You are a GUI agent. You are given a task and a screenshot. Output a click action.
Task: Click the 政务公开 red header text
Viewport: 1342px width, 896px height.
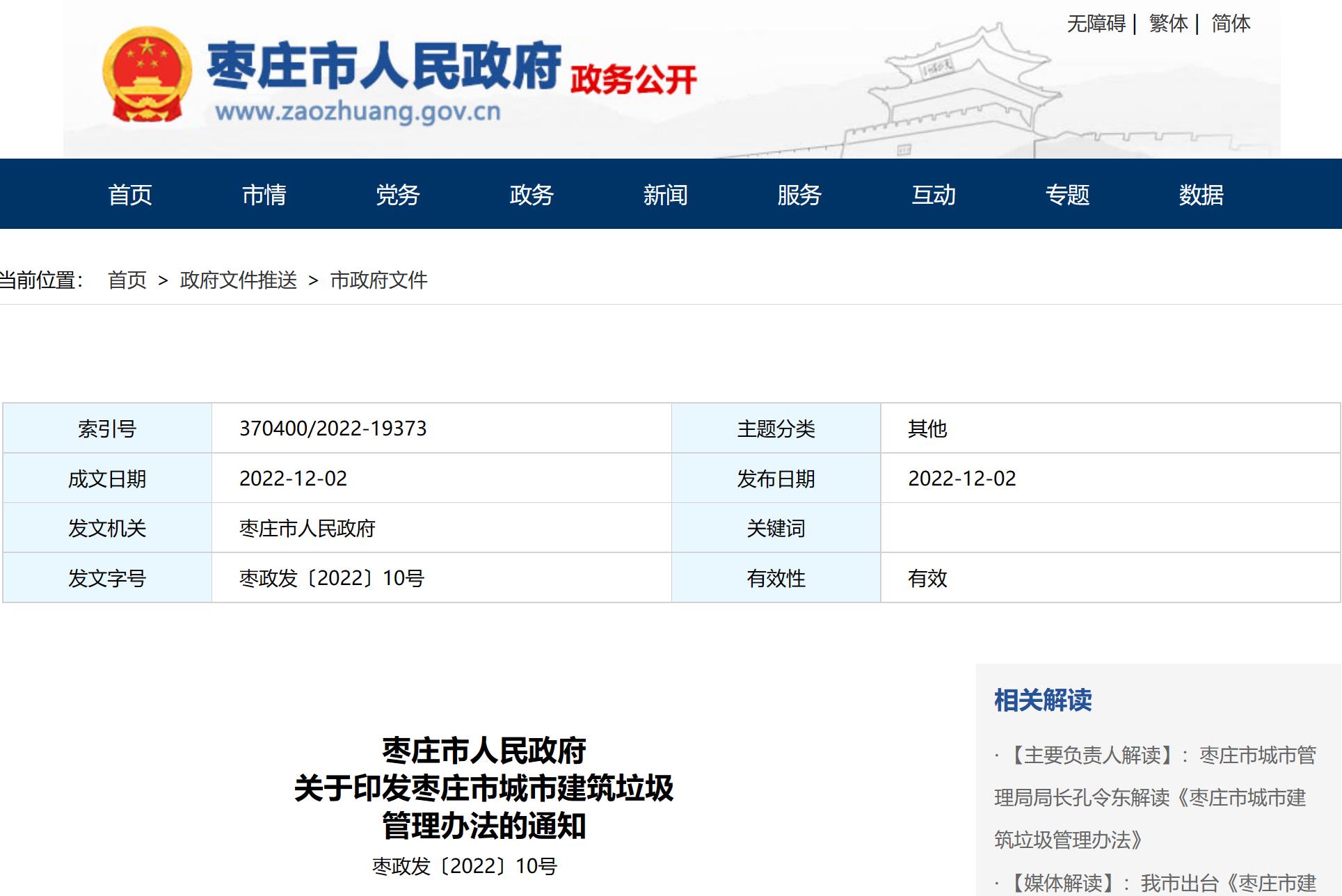click(x=633, y=79)
